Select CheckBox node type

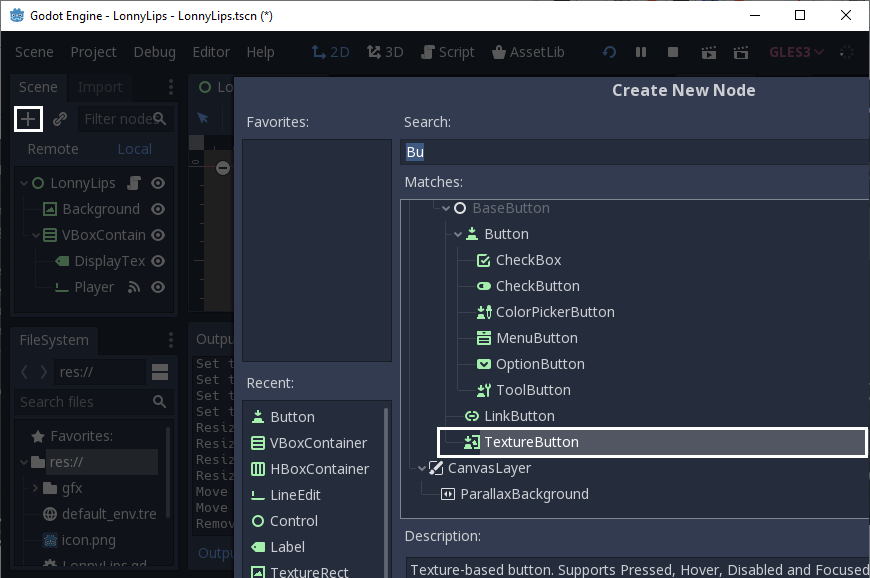(528, 260)
